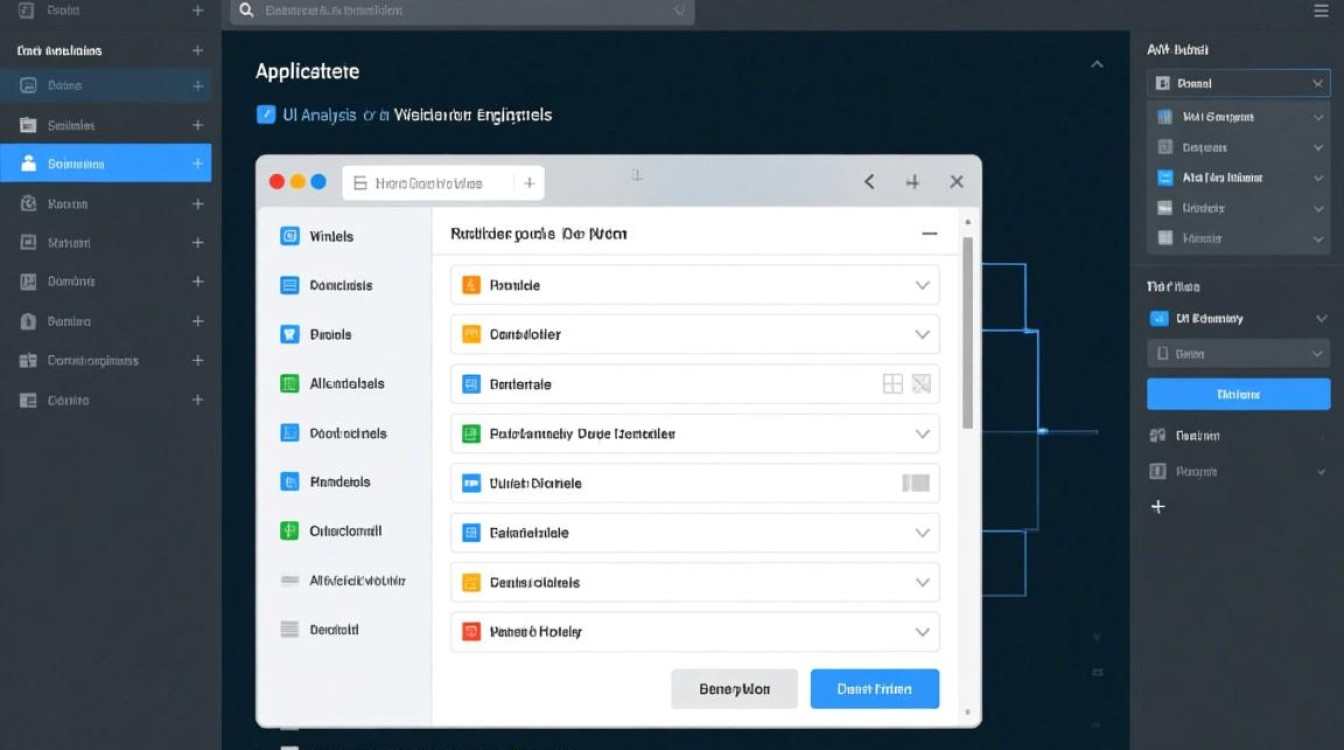Click the blue primary button in dialog footer
Viewport: 1344px width, 750px height.
click(x=874, y=689)
